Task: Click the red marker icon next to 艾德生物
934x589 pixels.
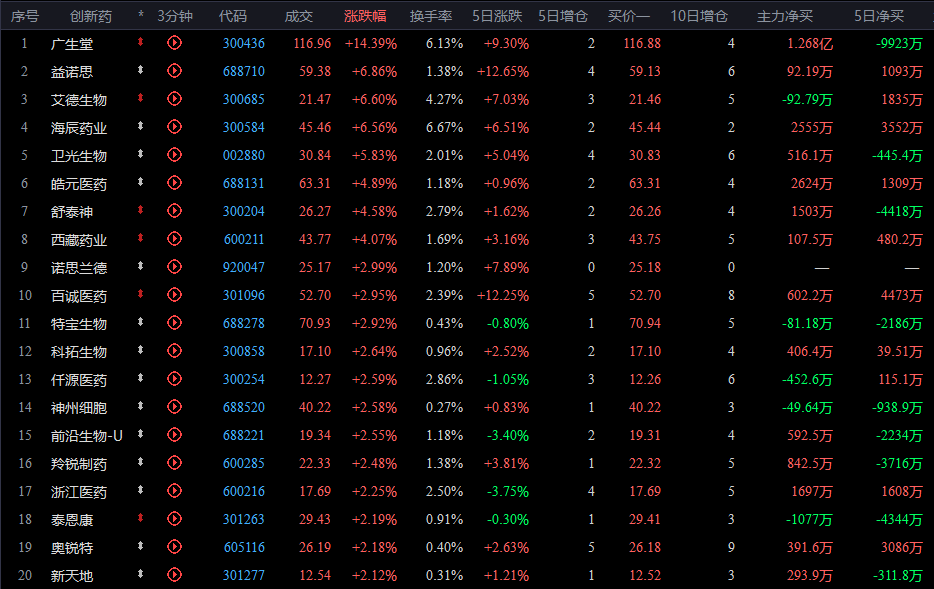Action: (141, 99)
